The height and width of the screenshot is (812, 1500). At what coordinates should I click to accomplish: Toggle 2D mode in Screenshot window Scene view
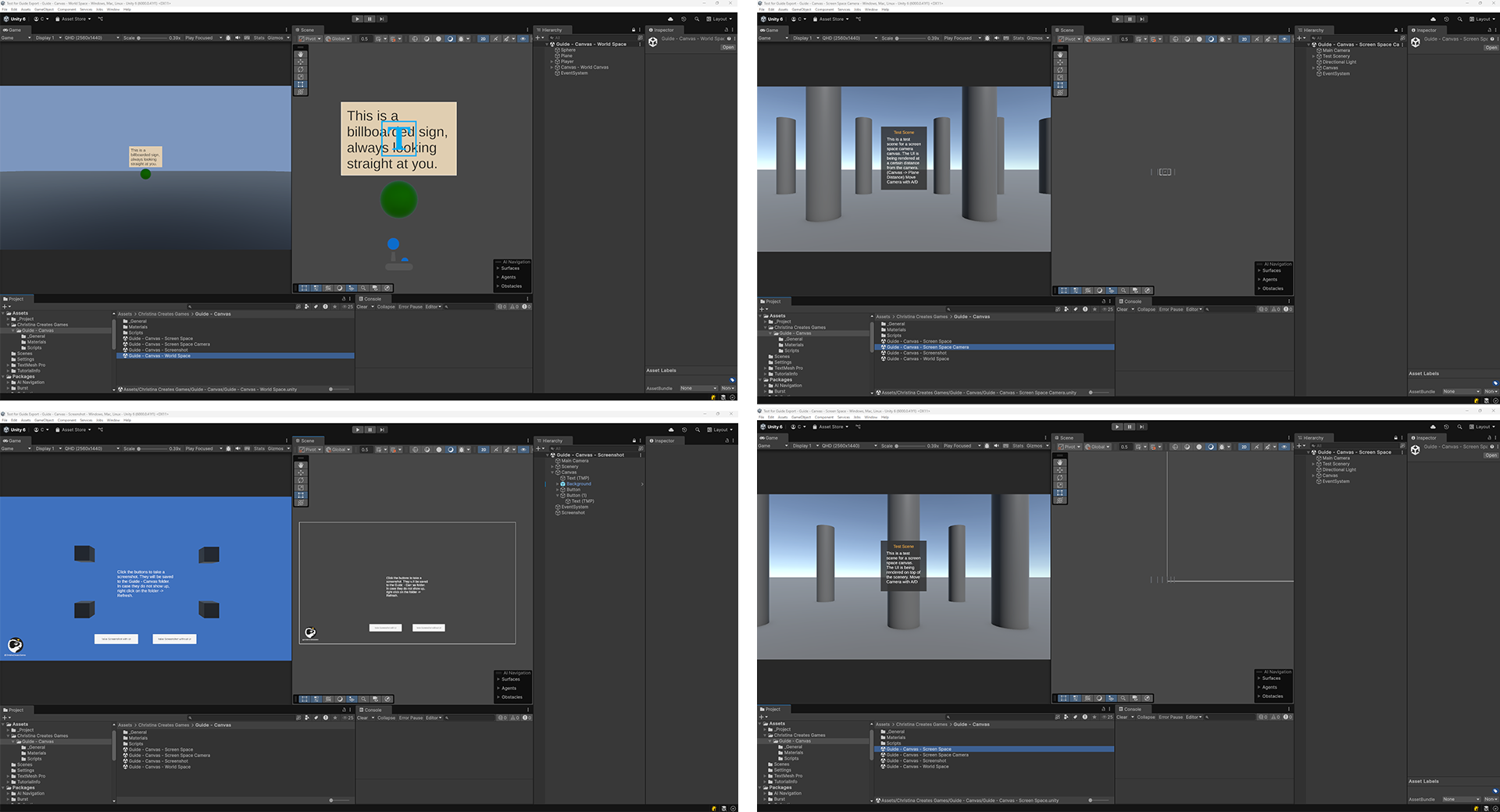tap(483, 449)
